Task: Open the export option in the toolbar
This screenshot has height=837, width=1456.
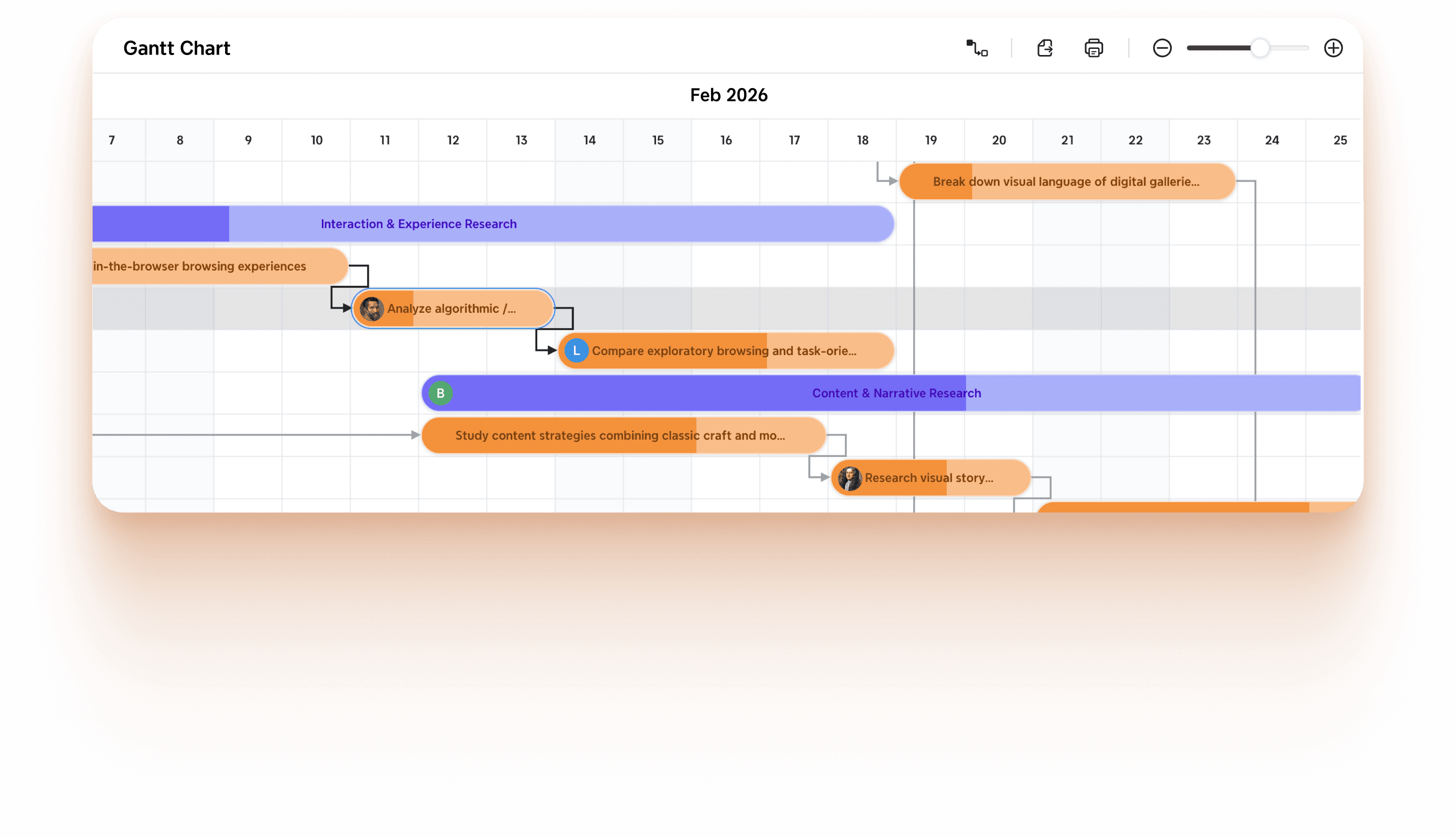Action: pos(1046,48)
